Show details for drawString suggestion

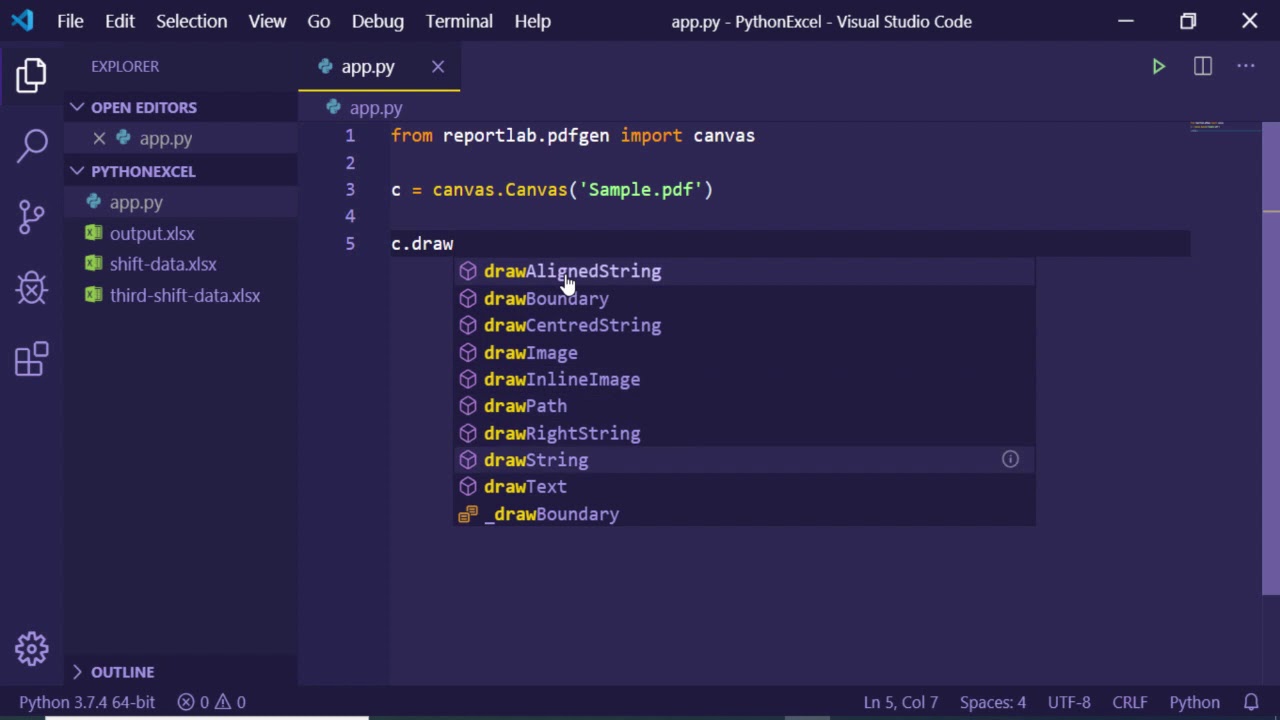pos(1010,460)
